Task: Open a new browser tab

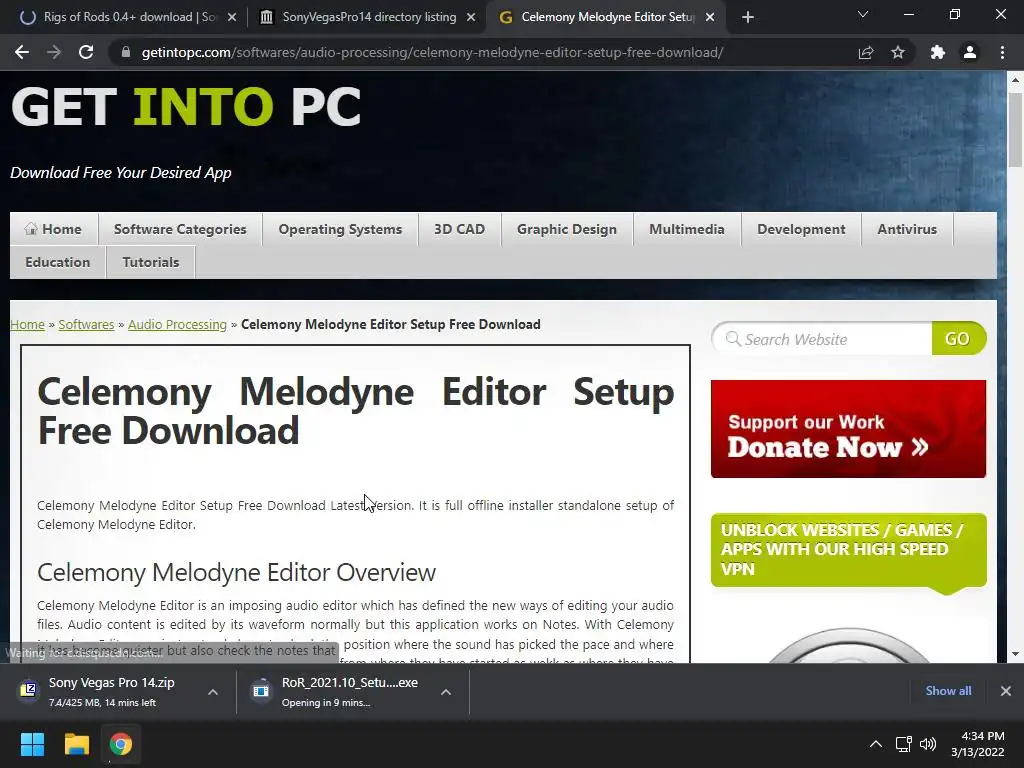Action: click(748, 17)
